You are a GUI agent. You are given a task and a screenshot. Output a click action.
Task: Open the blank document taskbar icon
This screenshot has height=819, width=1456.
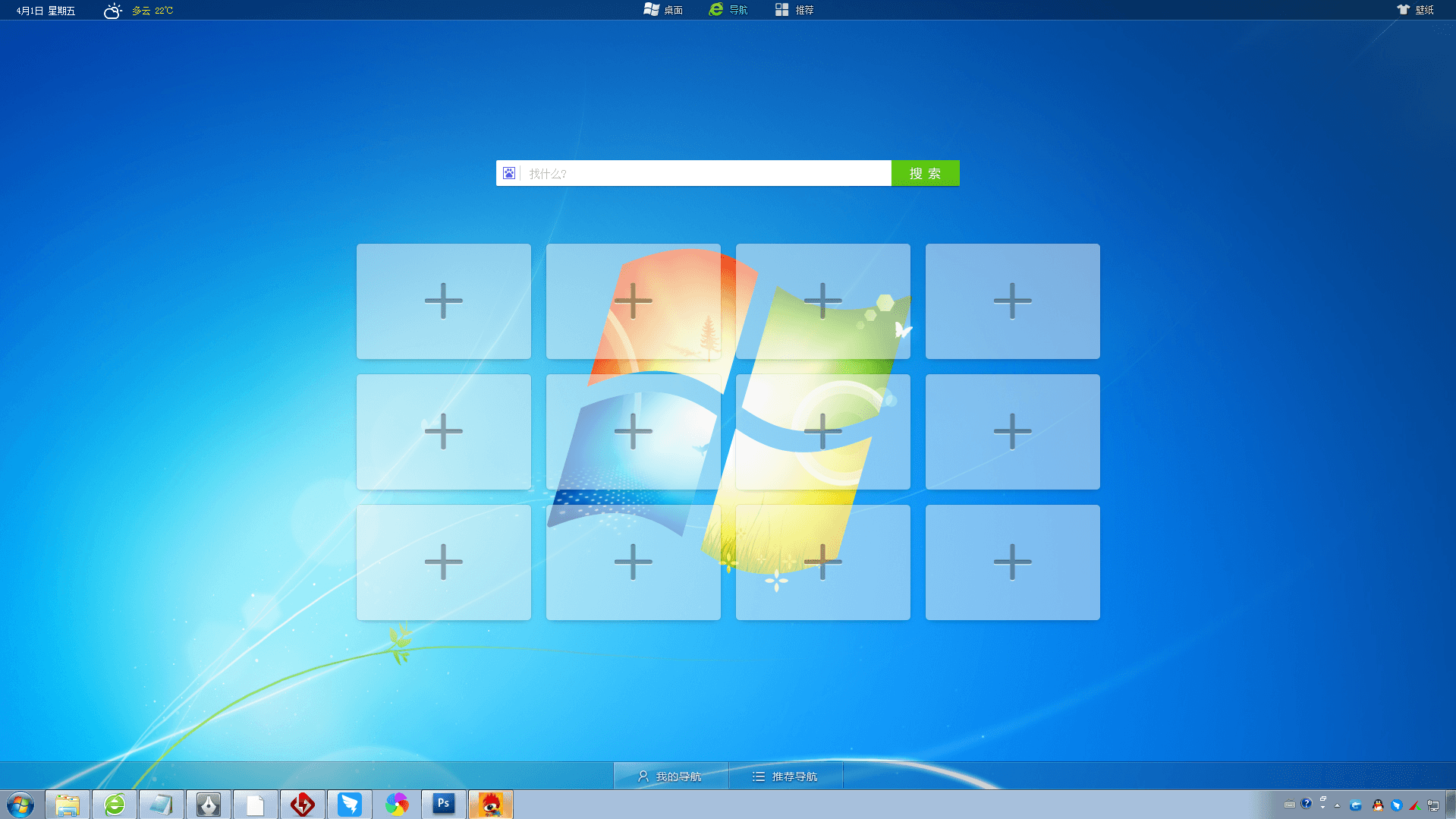pyautogui.click(x=256, y=804)
